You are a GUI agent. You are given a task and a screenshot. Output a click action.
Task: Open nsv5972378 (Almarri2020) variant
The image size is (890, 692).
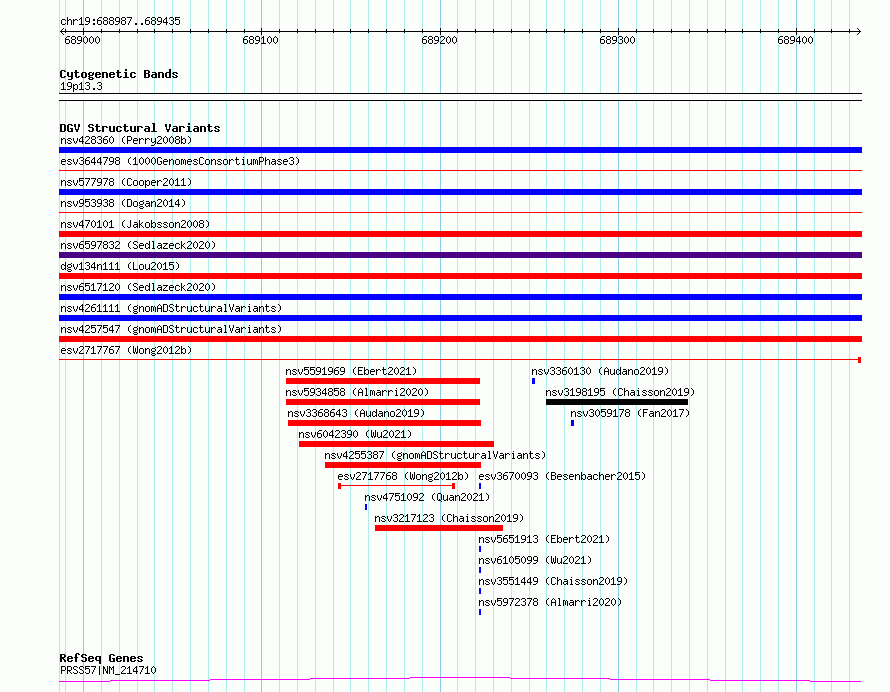click(550, 602)
